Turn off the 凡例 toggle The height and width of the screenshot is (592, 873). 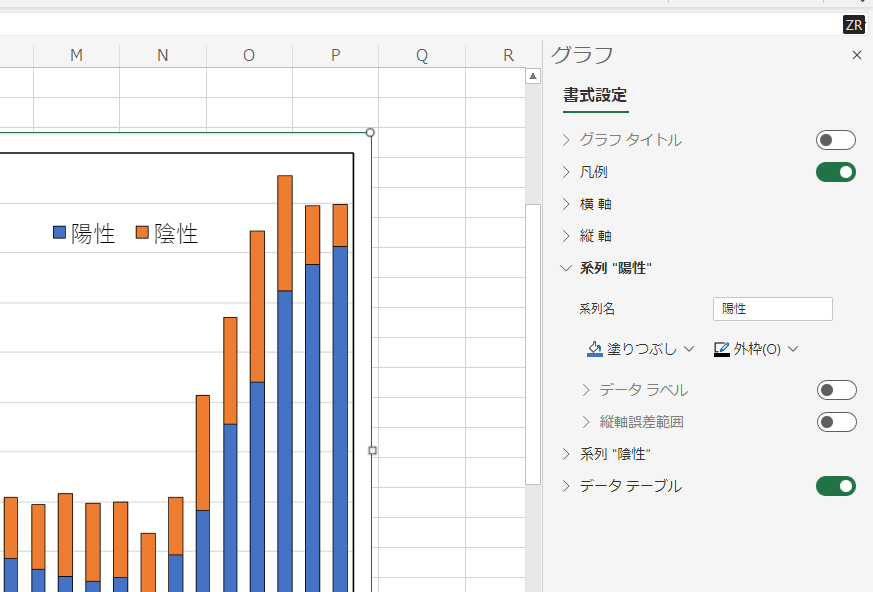pyautogui.click(x=835, y=172)
